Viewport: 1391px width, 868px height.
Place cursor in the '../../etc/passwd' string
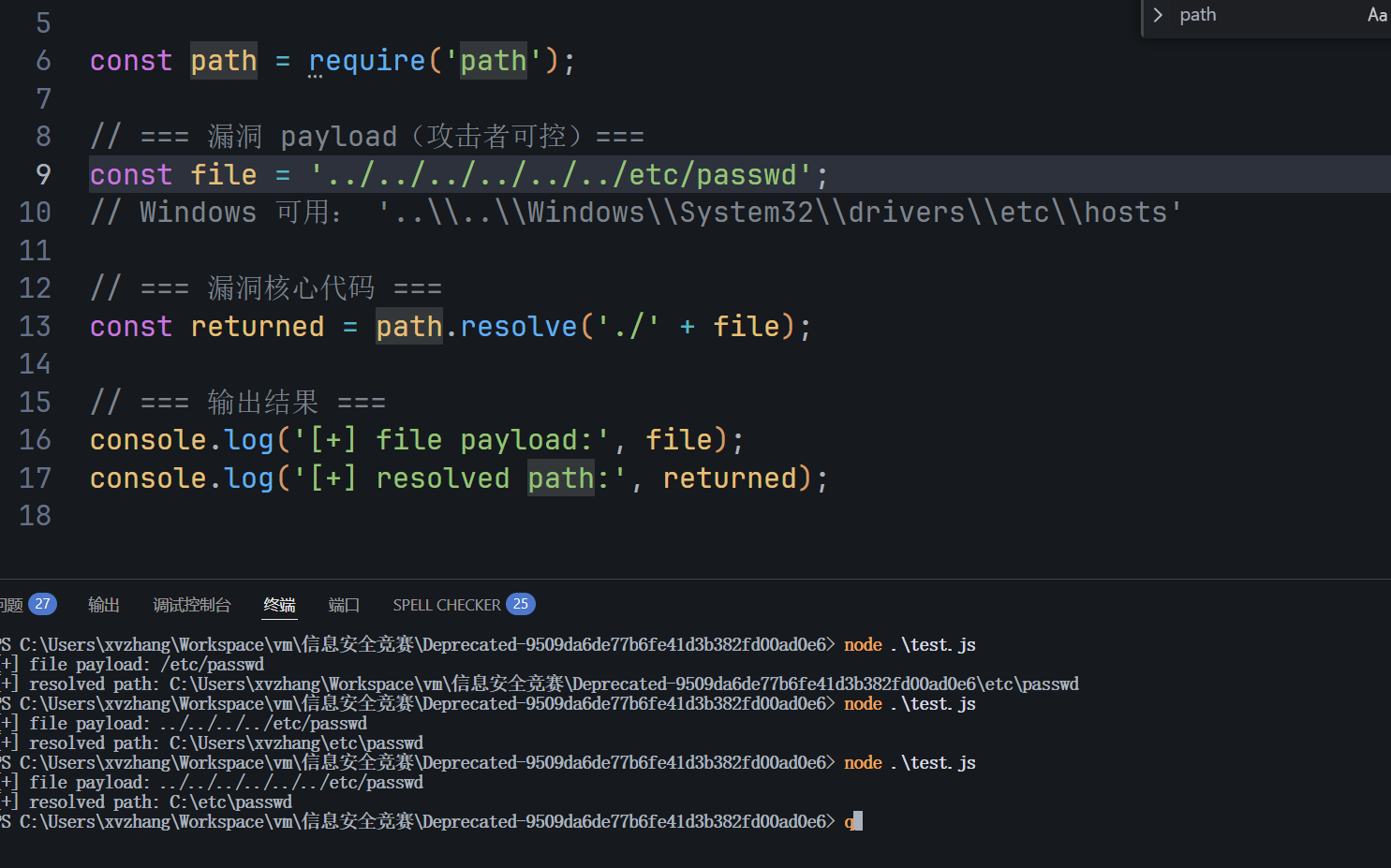560,174
